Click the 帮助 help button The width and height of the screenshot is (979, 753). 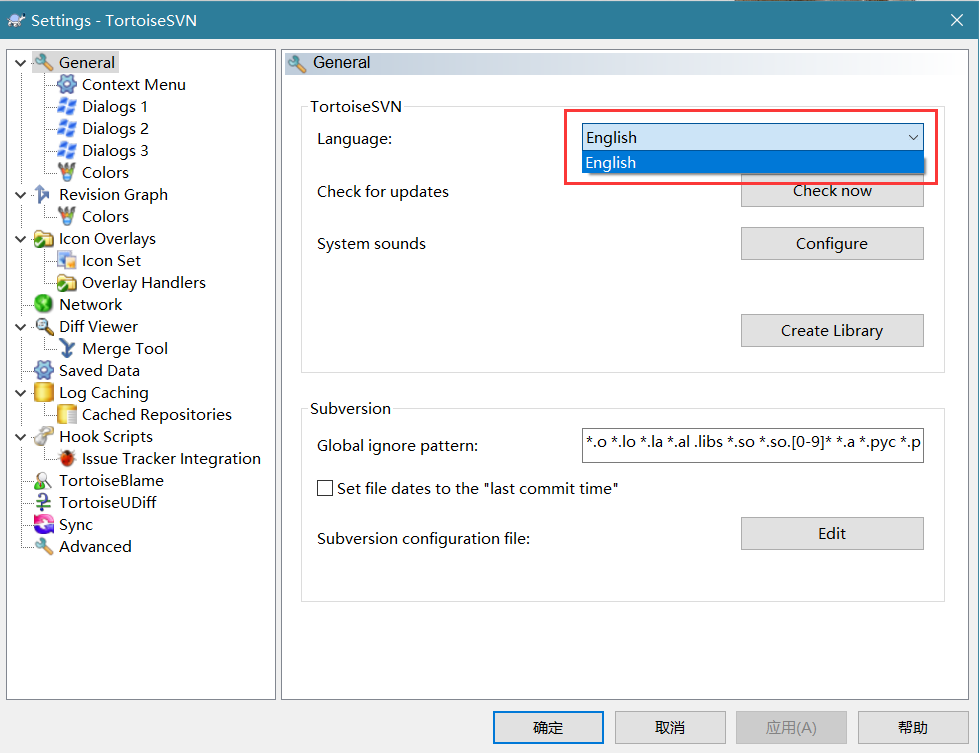[913, 727]
